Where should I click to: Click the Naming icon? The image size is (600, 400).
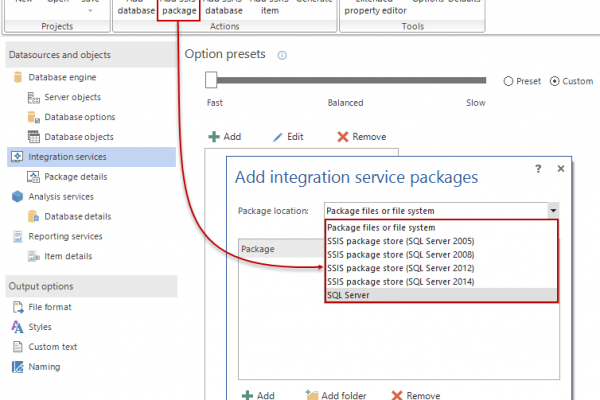18,367
